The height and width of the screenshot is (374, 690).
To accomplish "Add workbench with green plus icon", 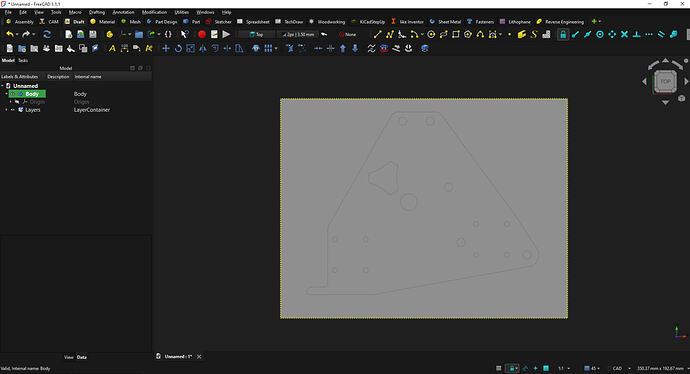I will point(594,22).
